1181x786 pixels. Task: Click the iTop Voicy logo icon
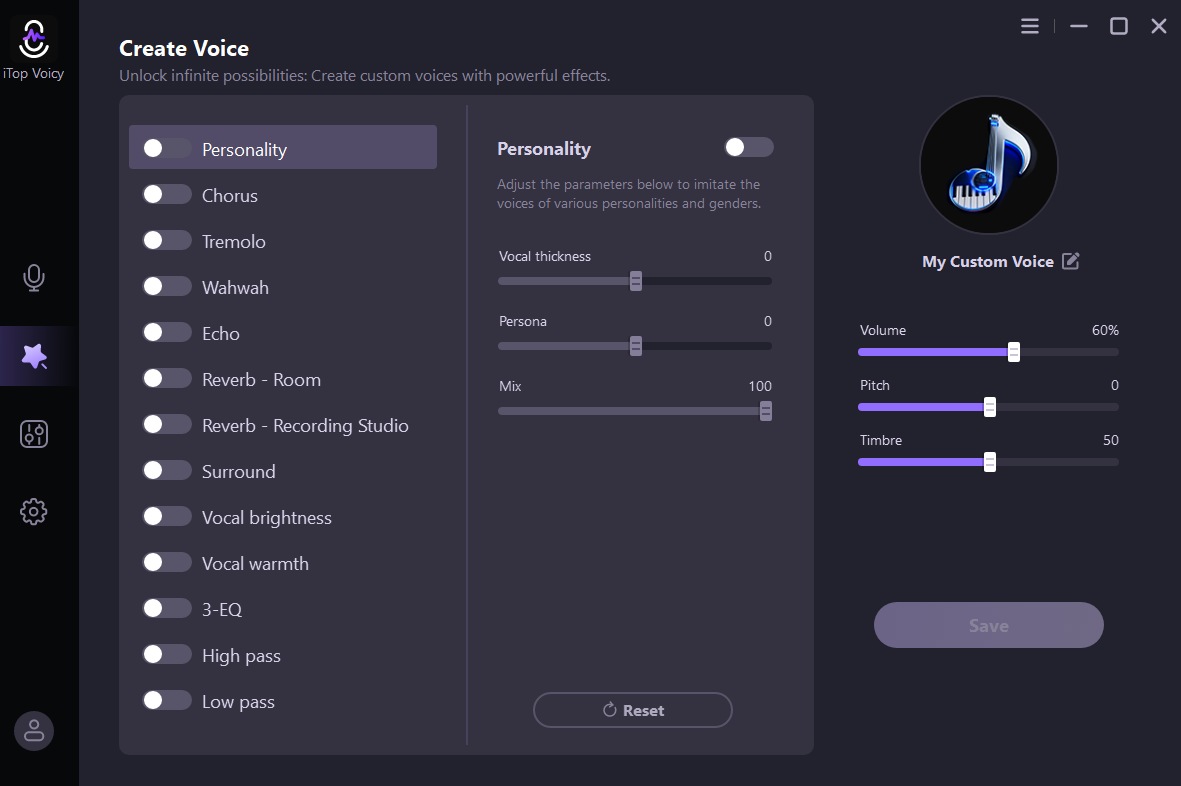[33, 38]
